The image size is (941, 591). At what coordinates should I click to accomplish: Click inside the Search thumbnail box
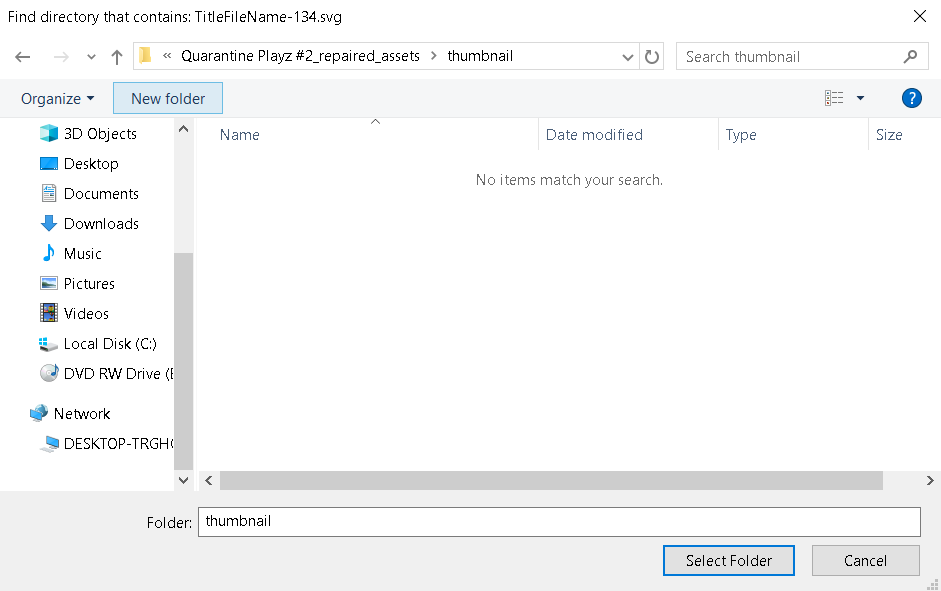click(790, 56)
